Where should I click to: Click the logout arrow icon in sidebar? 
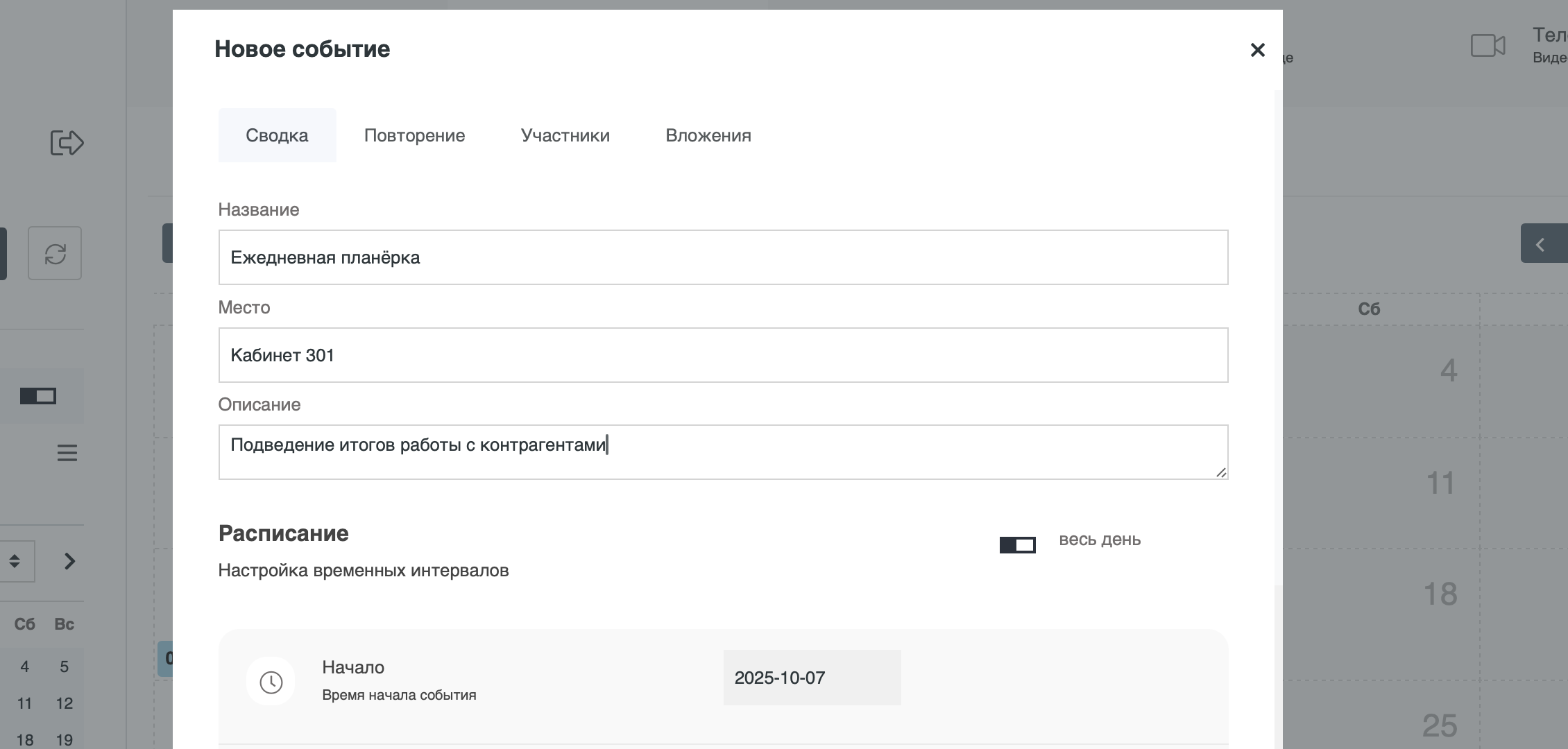67,143
